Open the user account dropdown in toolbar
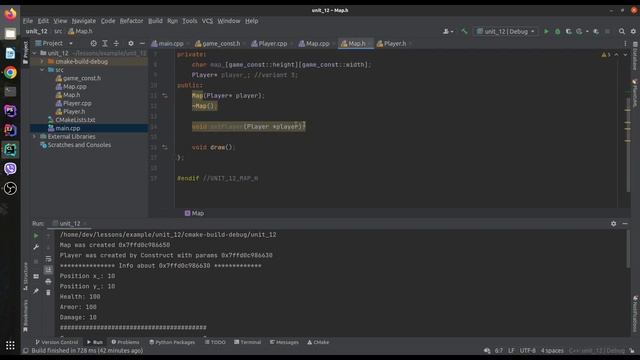 (x=448, y=31)
